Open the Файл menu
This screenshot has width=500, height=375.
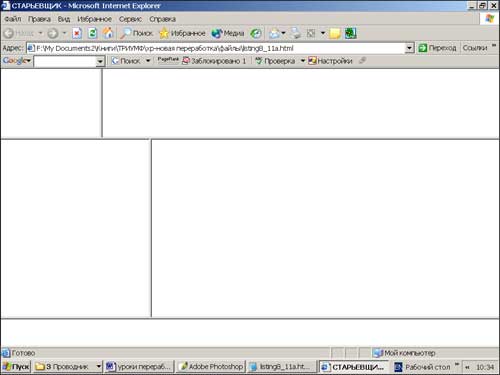pyautogui.click(x=13, y=19)
